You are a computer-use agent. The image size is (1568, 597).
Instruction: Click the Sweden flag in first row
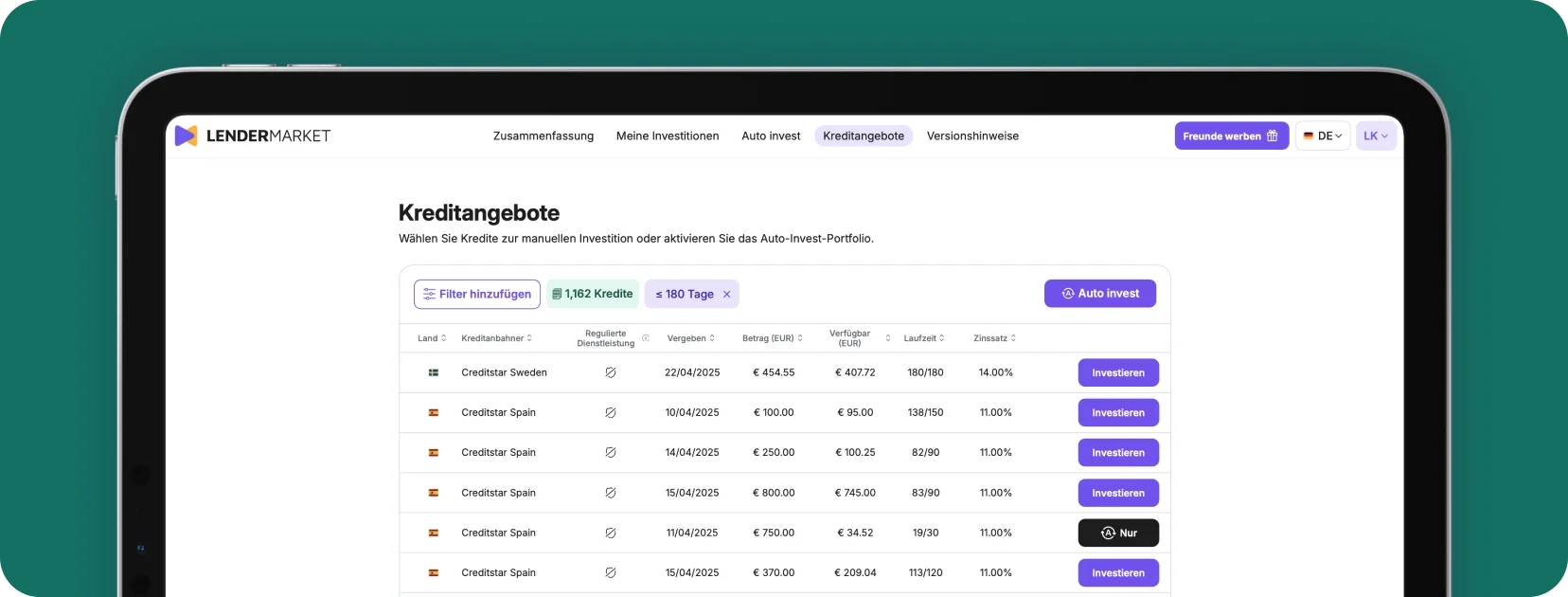[x=433, y=372]
